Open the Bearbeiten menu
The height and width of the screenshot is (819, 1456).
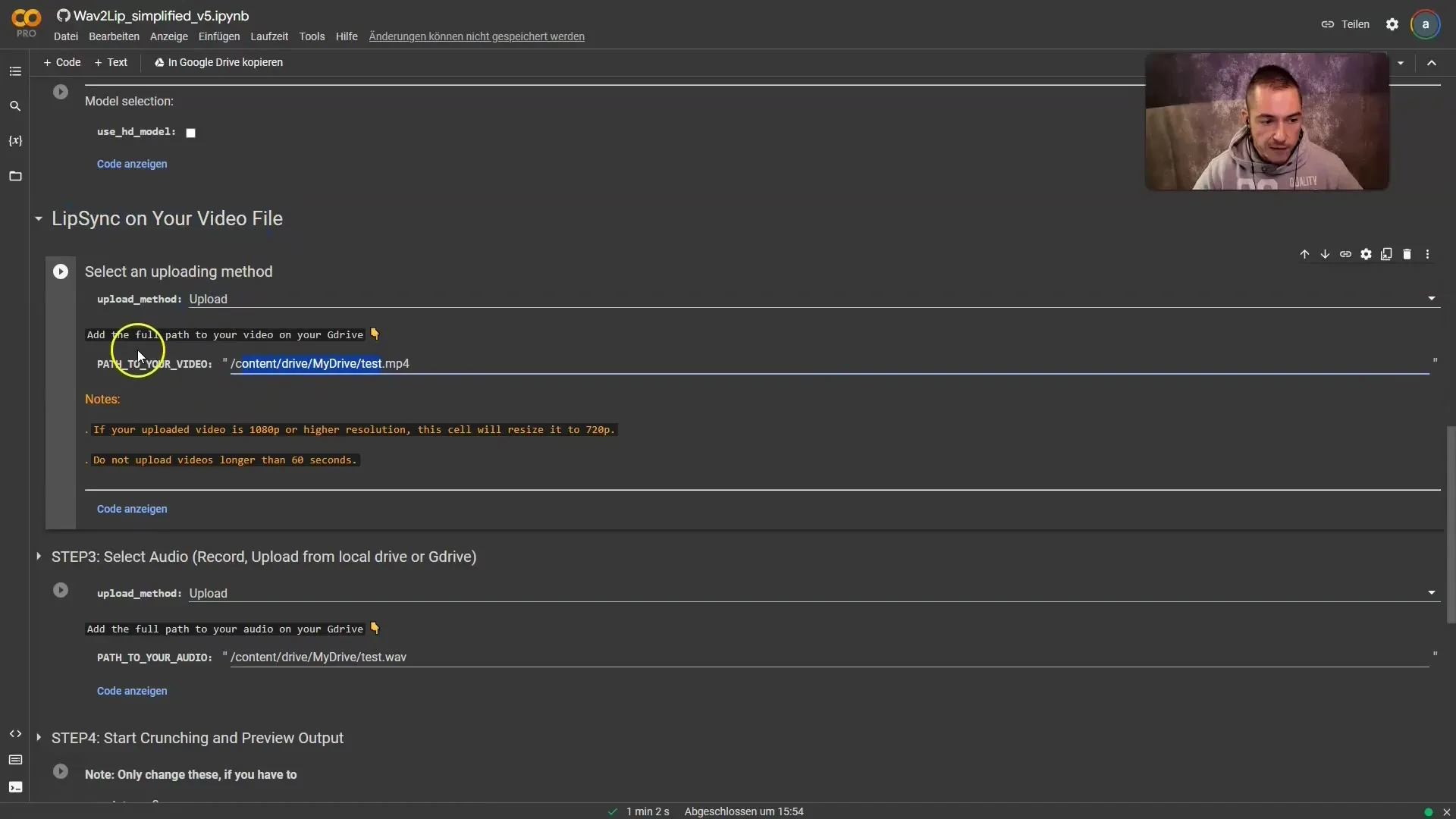pyautogui.click(x=114, y=36)
